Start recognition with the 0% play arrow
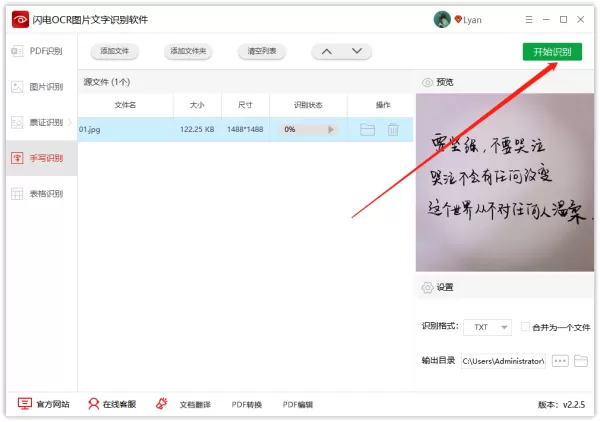This screenshot has width=600, height=422. tap(331, 130)
